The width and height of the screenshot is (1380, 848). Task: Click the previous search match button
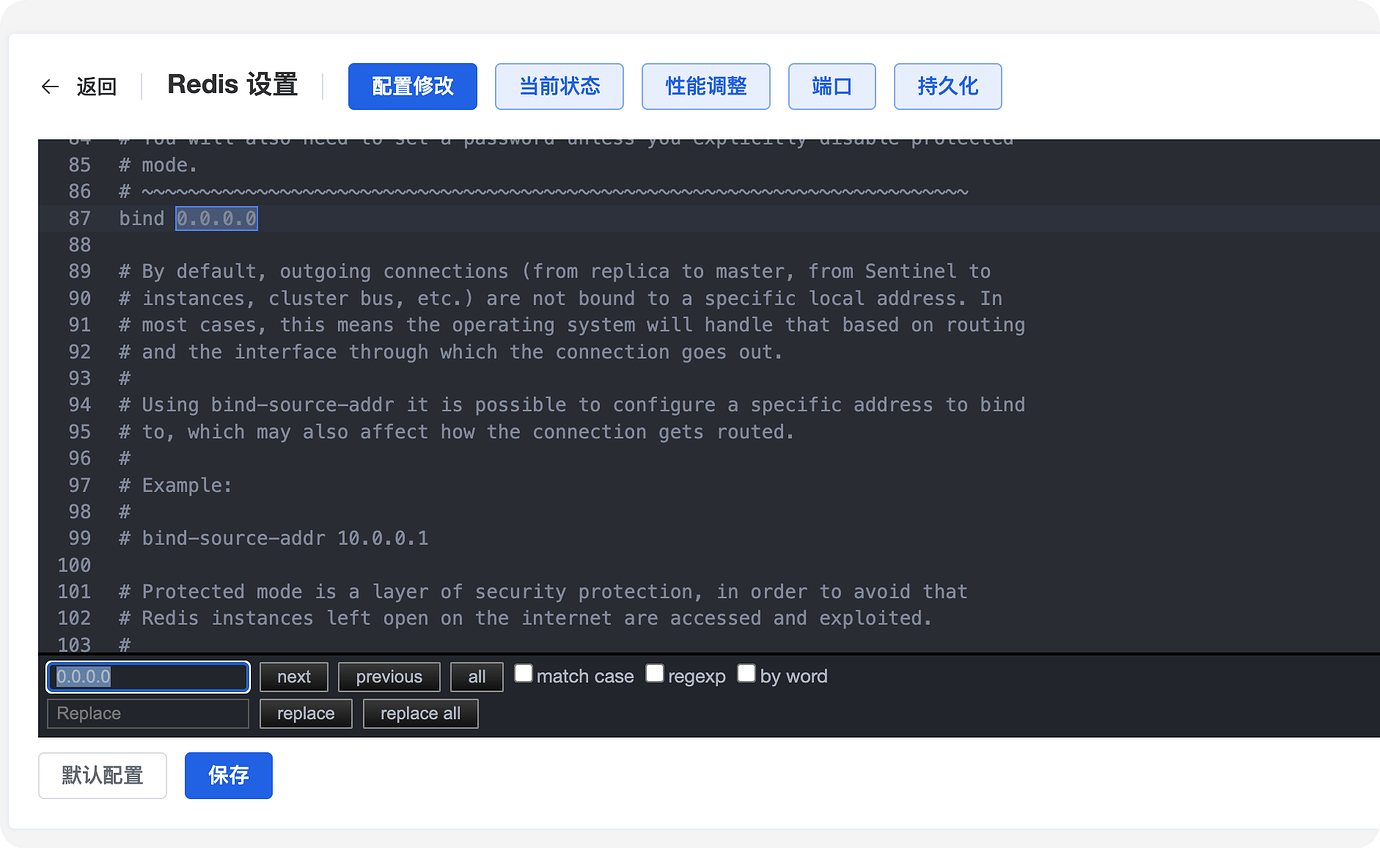388,676
